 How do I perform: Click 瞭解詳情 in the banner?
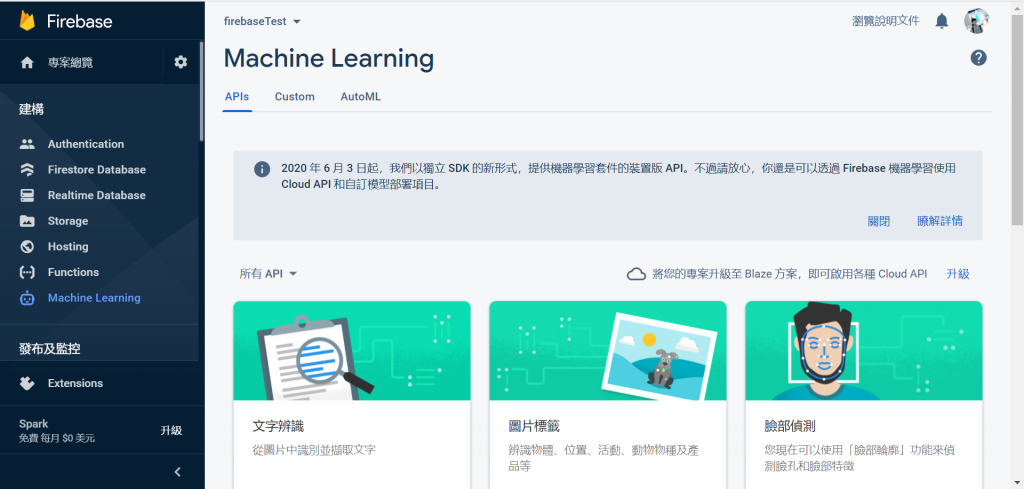940,221
